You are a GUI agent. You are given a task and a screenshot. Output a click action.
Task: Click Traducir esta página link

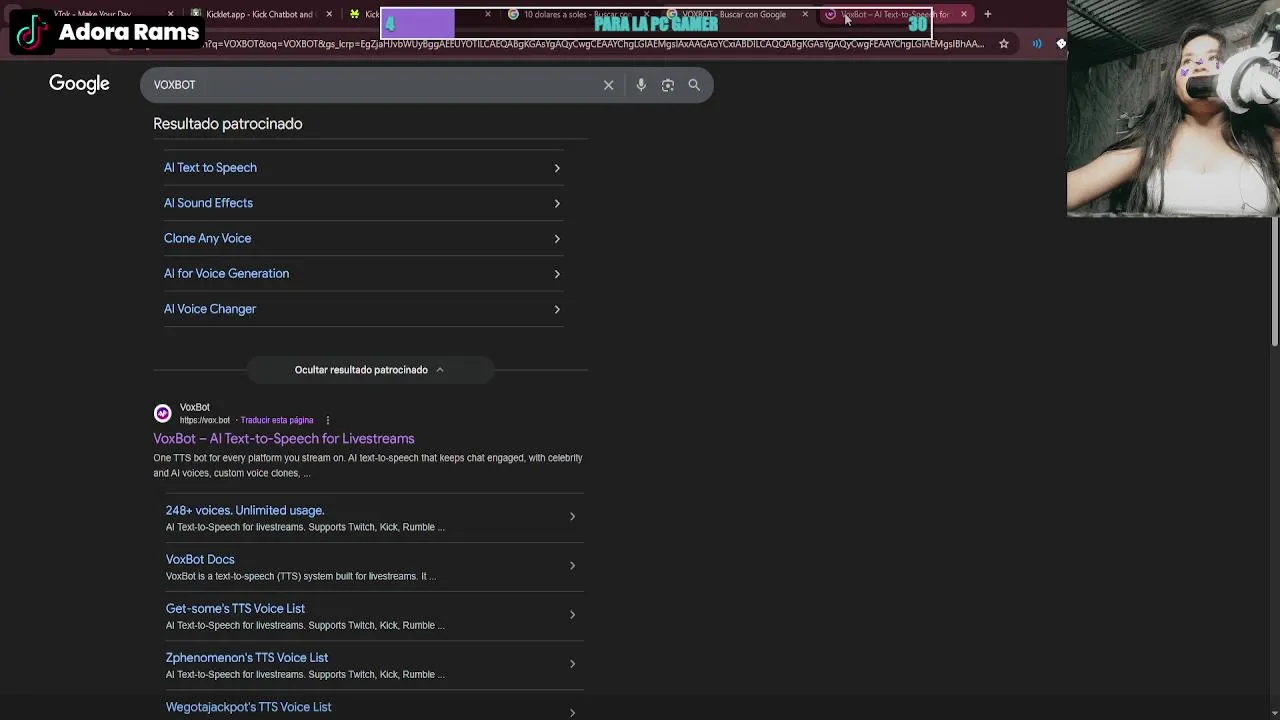coord(277,420)
